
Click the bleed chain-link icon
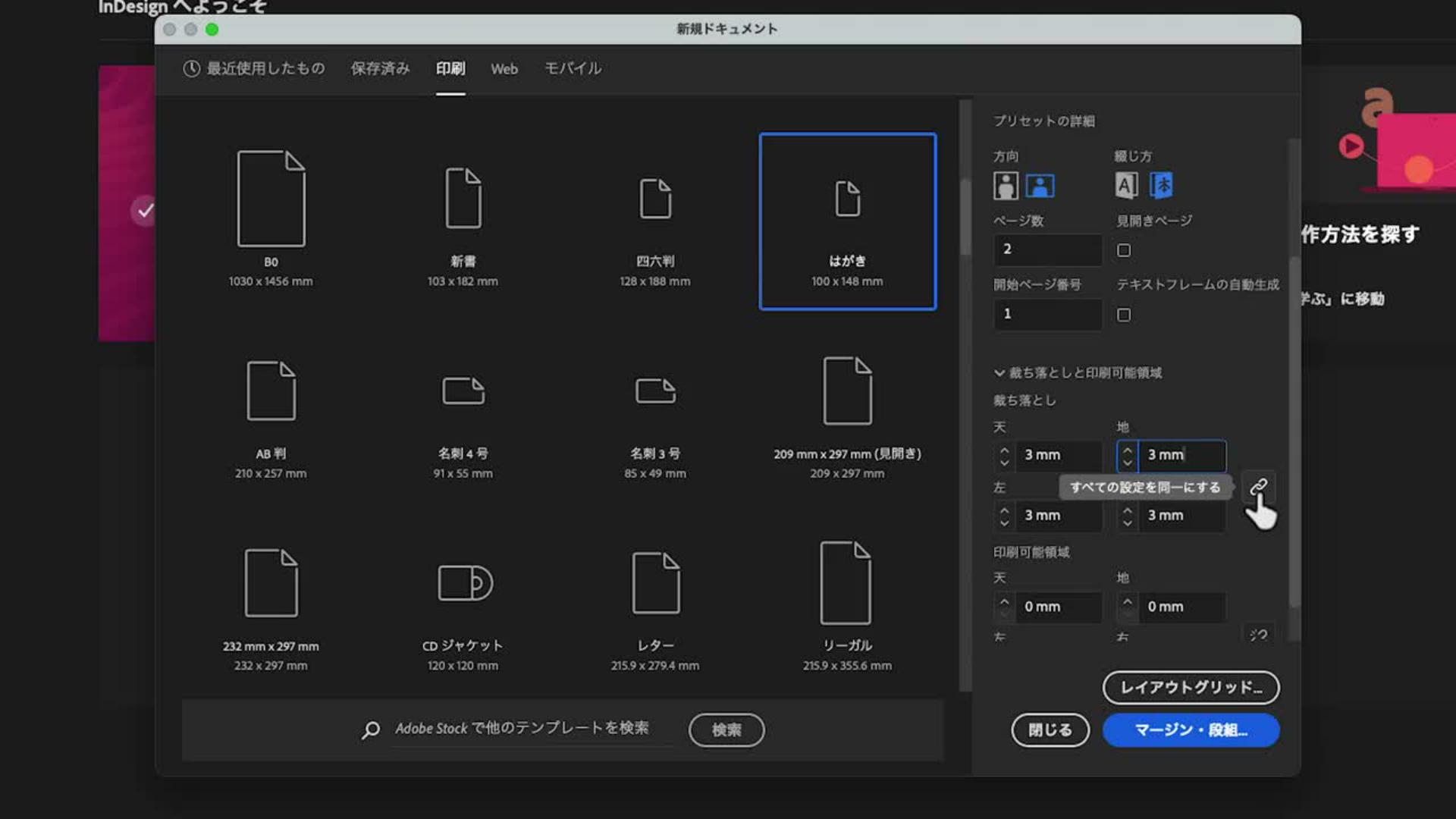coord(1258,486)
